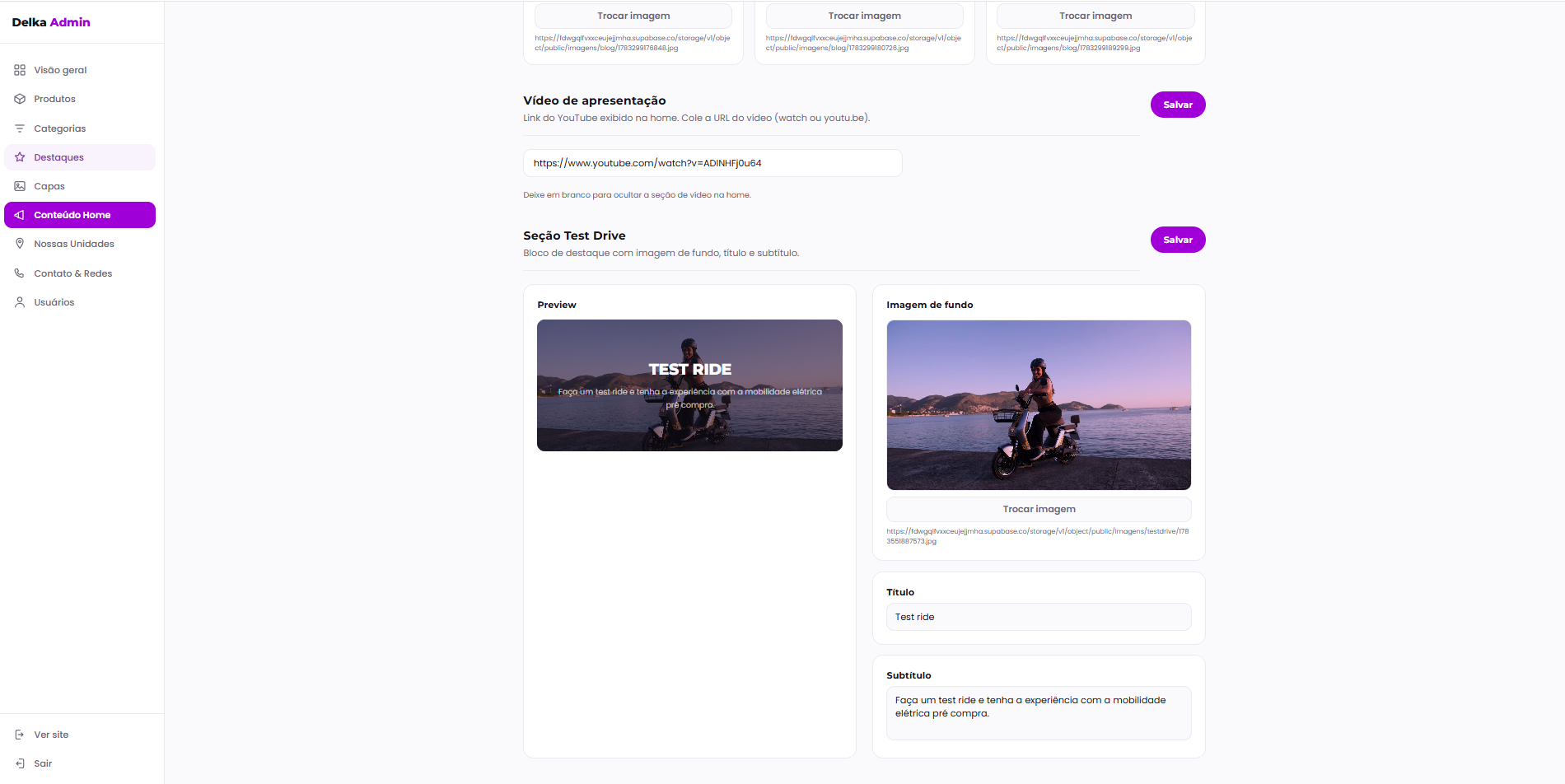Click Sair to log out

pyautogui.click(x=80, y=763)
